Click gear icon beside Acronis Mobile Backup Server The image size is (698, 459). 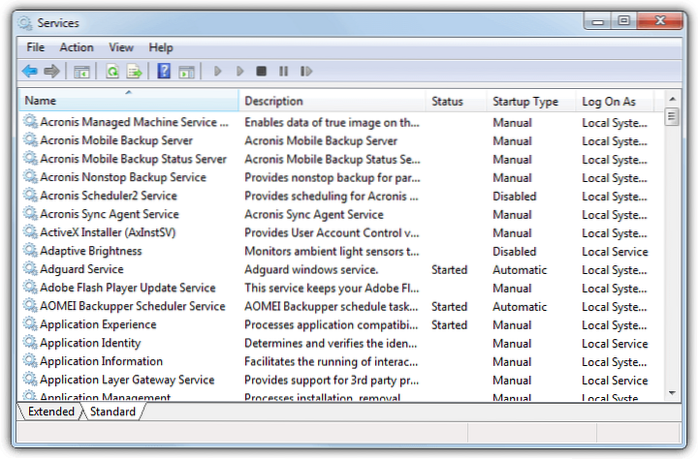click(30, 140)
